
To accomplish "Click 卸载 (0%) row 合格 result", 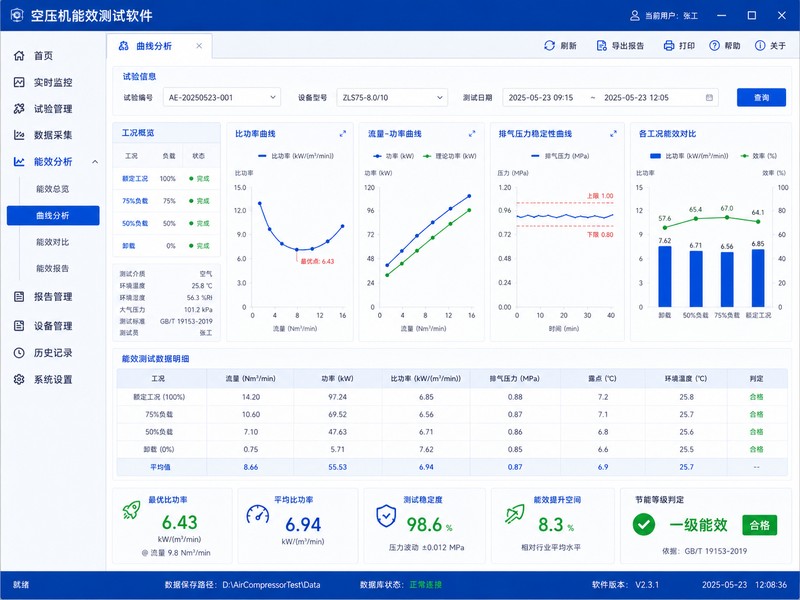I will click(756, 449).
